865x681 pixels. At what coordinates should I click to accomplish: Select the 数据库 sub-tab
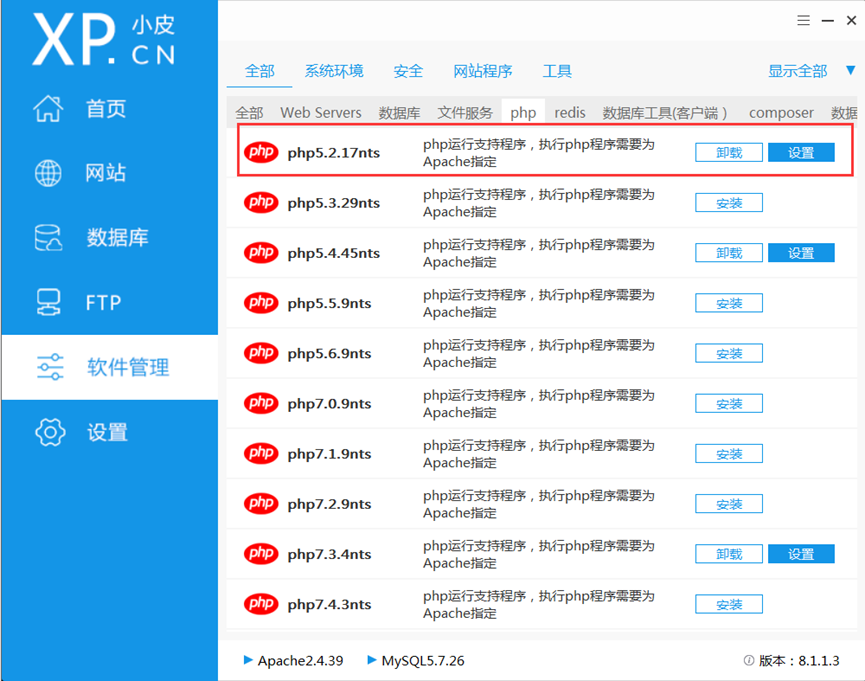coord(399,113)
